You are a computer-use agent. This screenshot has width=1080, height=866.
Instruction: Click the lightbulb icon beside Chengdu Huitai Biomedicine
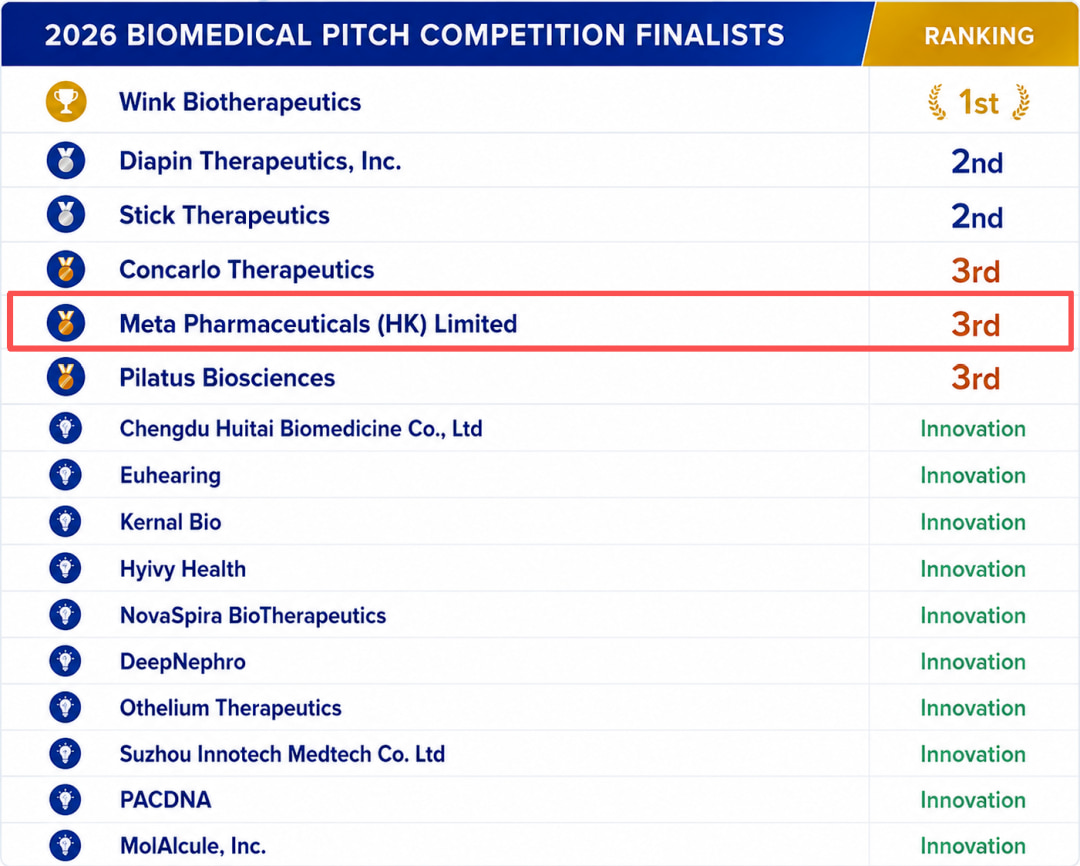click(x=65, y=428)
